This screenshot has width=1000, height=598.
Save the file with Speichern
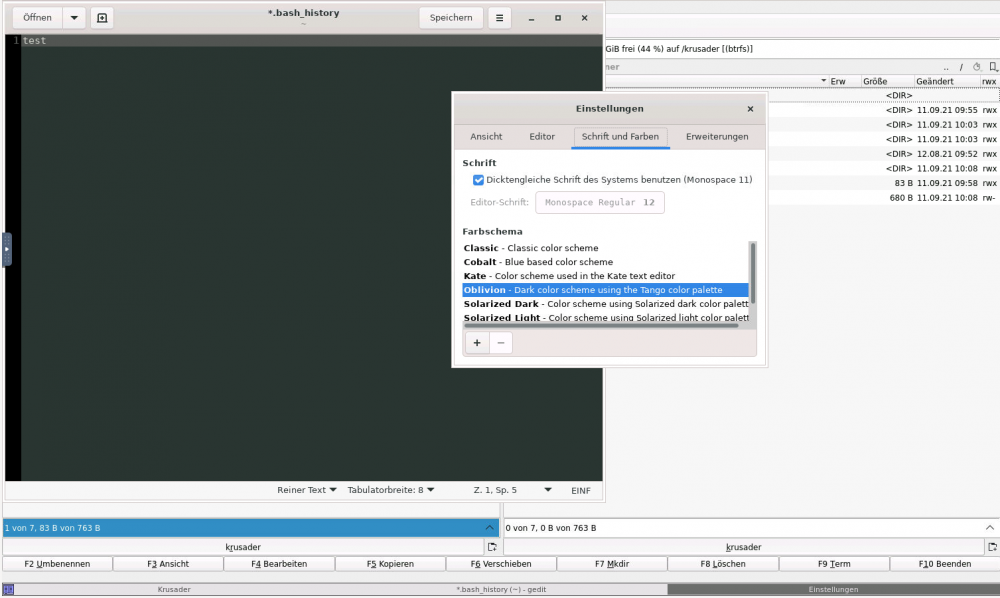(x=451, y=18)
